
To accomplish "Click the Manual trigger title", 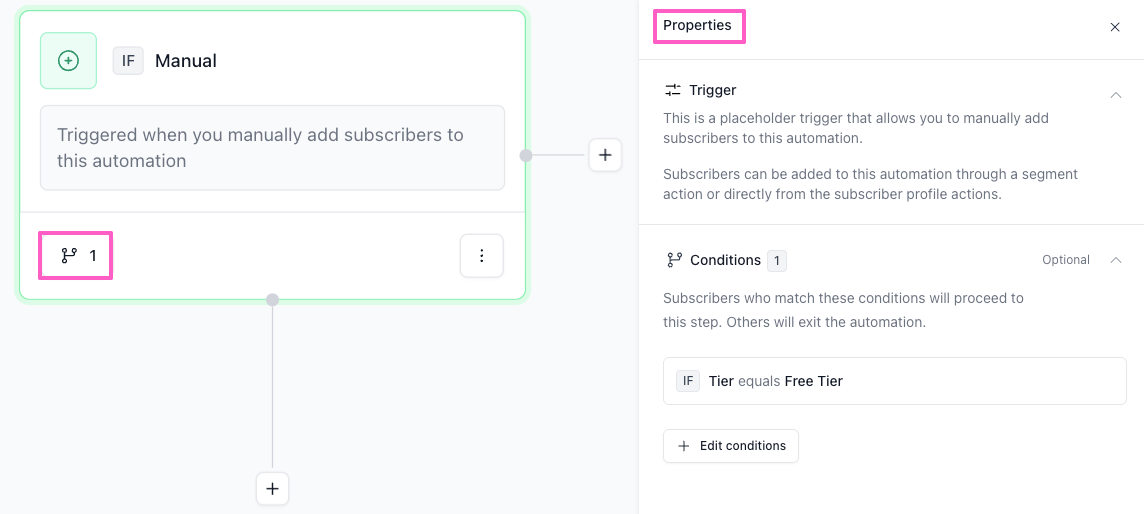I will click(x=186, y=61).
